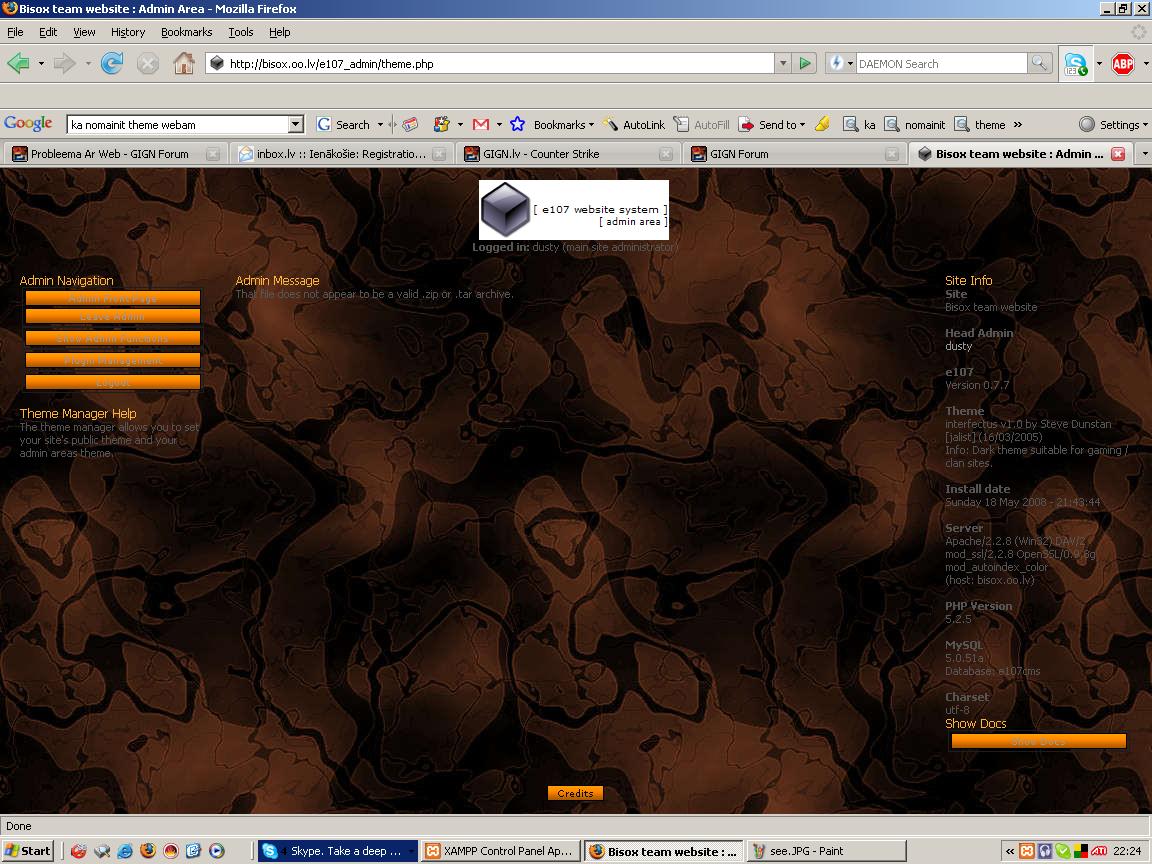This screenshot has width=1152, height=864.
Task: Click the Adblock Plus ABP icon
Action: pos(1123,64)
